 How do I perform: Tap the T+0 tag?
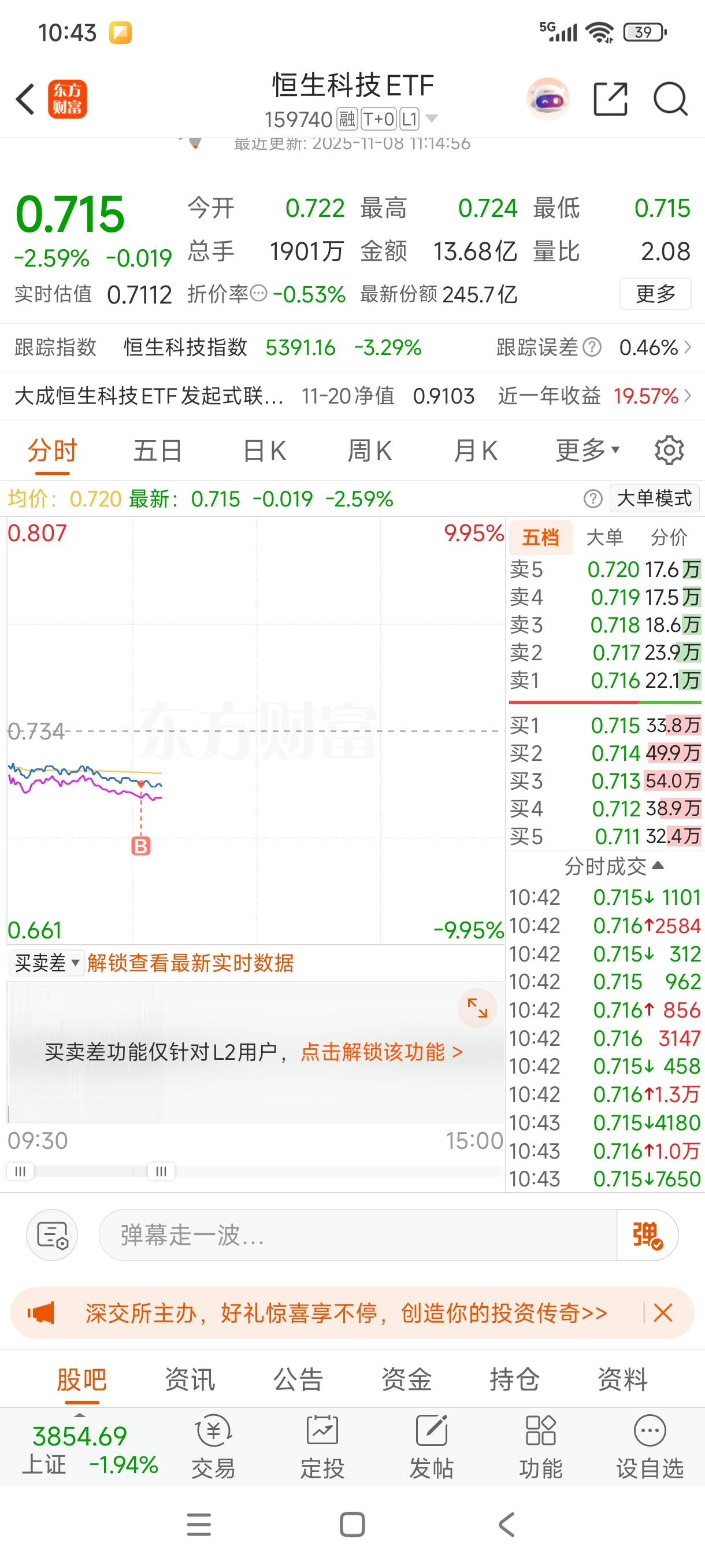coord(379,119)
